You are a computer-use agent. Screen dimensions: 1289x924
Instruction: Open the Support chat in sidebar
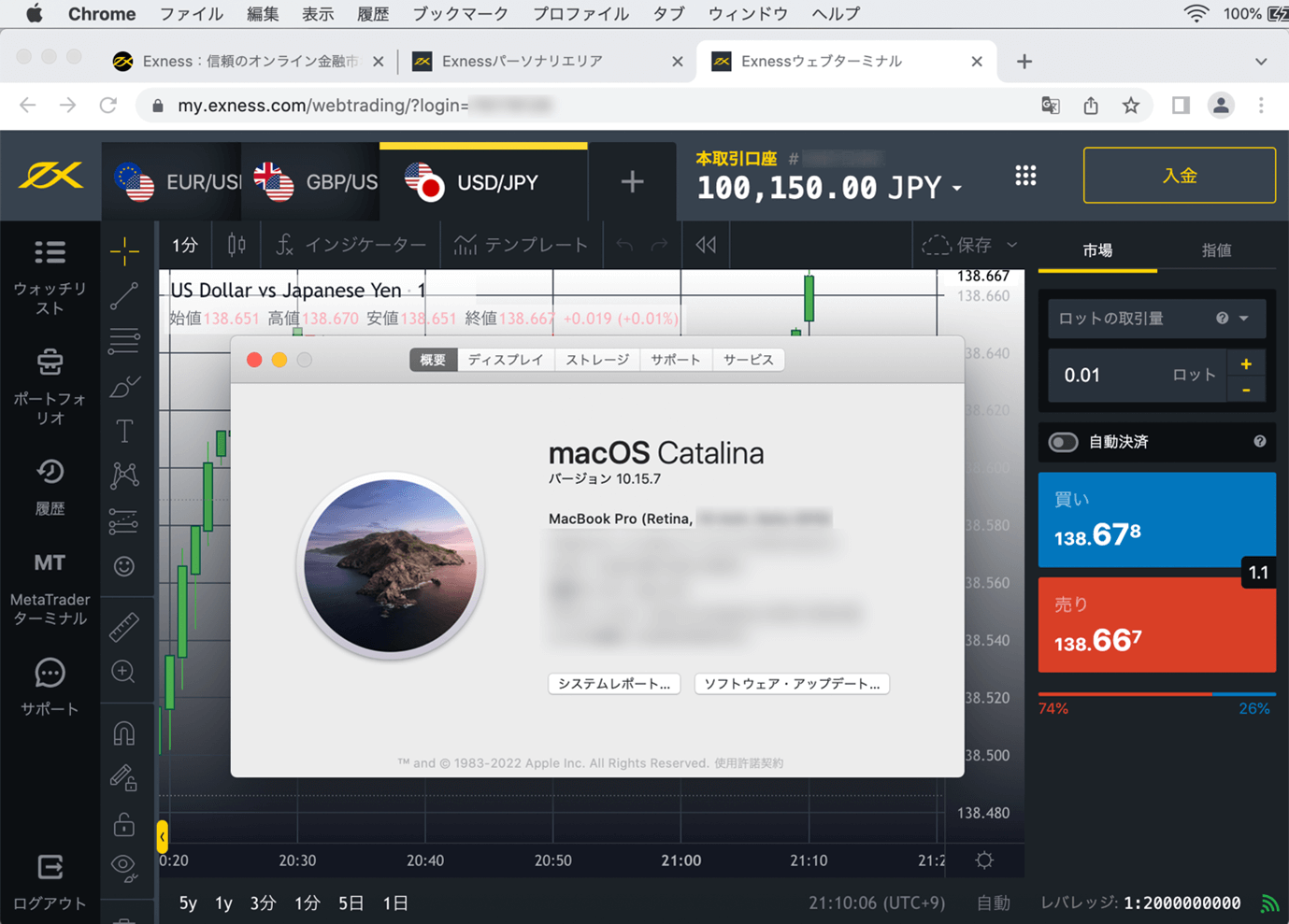click(50, 687)
